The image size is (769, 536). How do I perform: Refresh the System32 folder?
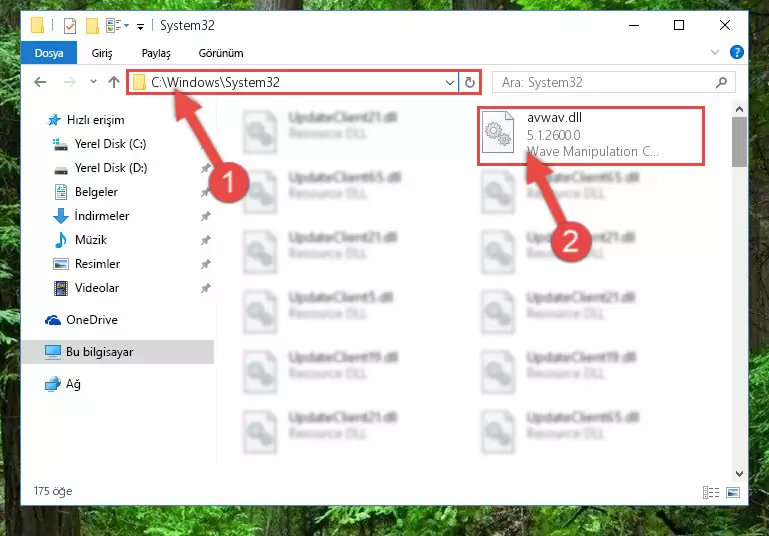(x=469, y=82)
